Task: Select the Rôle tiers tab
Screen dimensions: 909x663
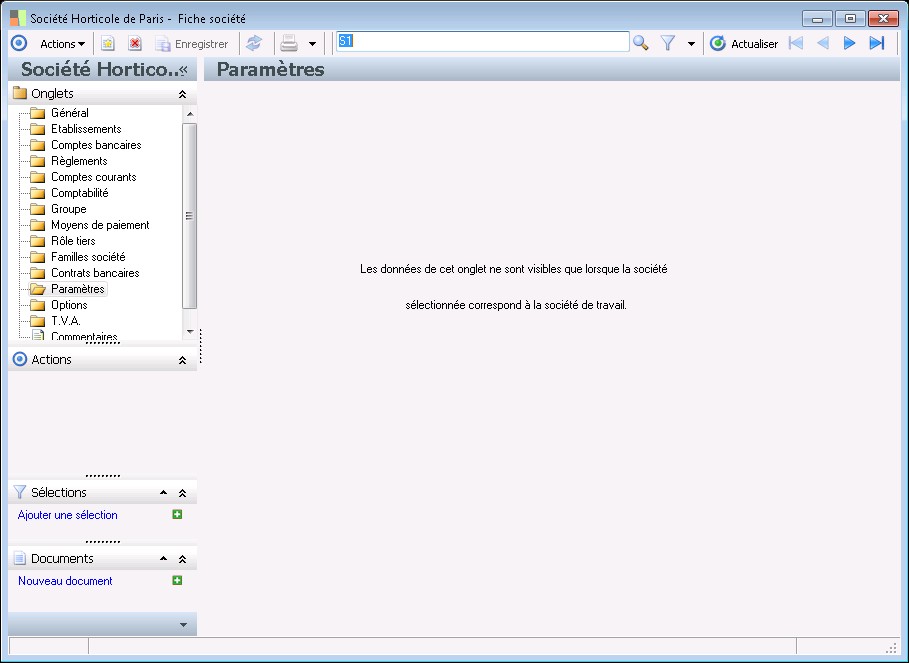Action: pyautogui.click(x=73, y=241)
